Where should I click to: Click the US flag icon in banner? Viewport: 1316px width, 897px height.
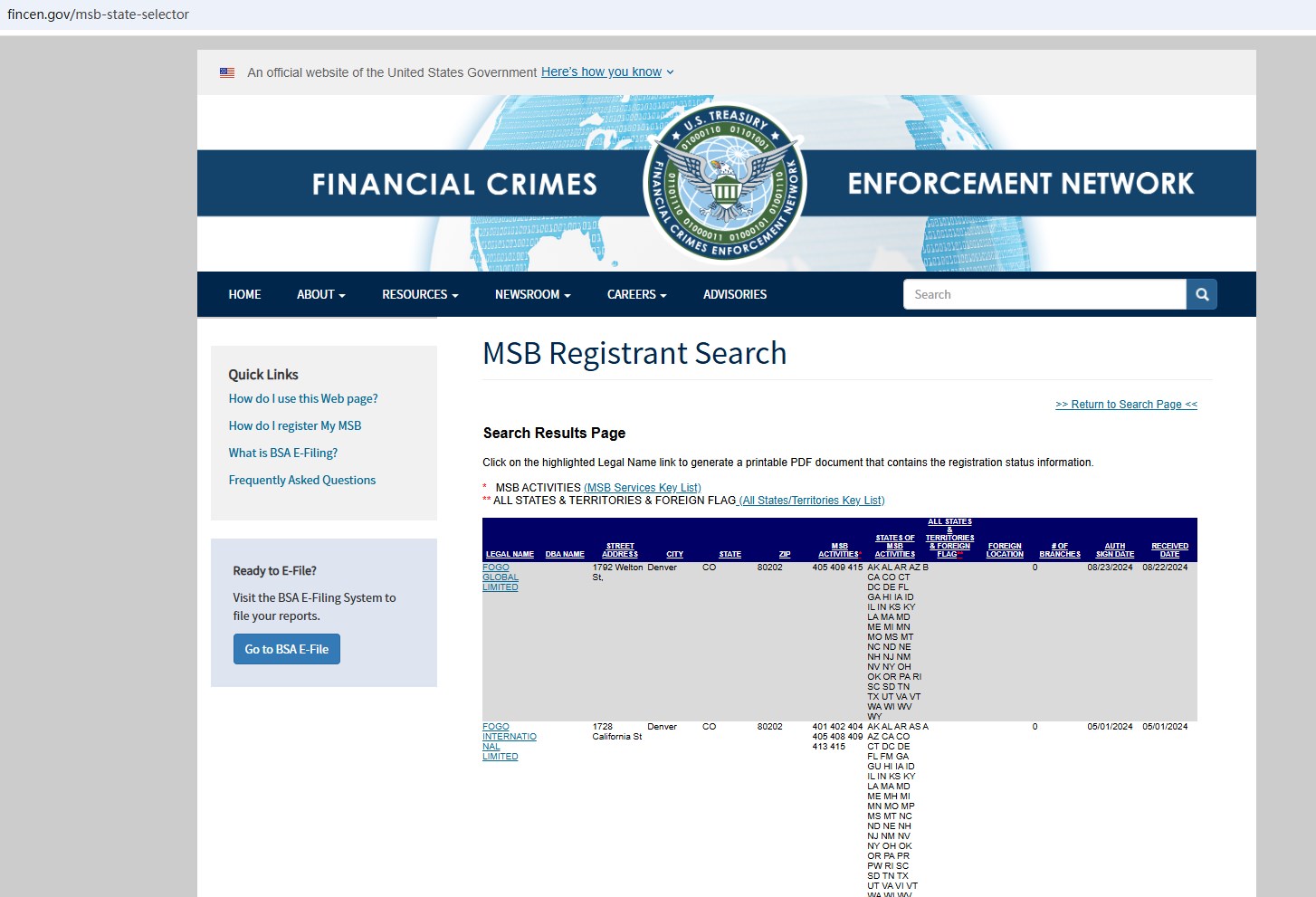pyautogui.click(x=227, y=72)
